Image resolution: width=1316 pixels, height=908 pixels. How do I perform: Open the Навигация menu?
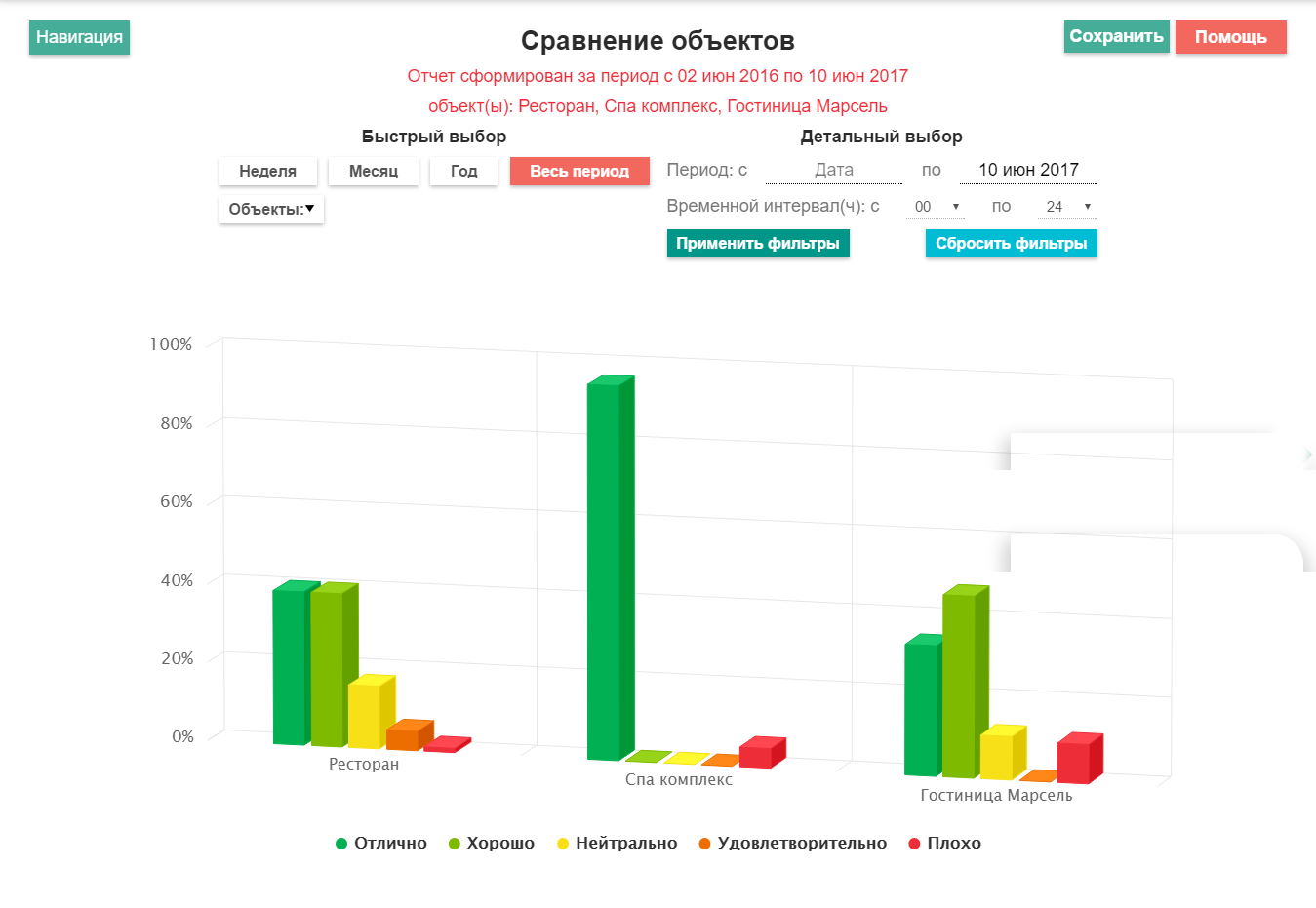coord(79,37)
